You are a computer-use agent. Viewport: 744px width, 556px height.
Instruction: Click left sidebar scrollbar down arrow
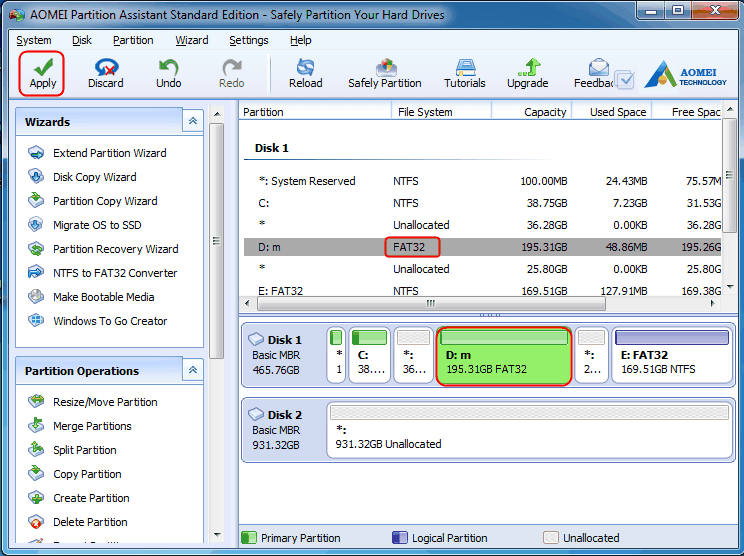217,535
